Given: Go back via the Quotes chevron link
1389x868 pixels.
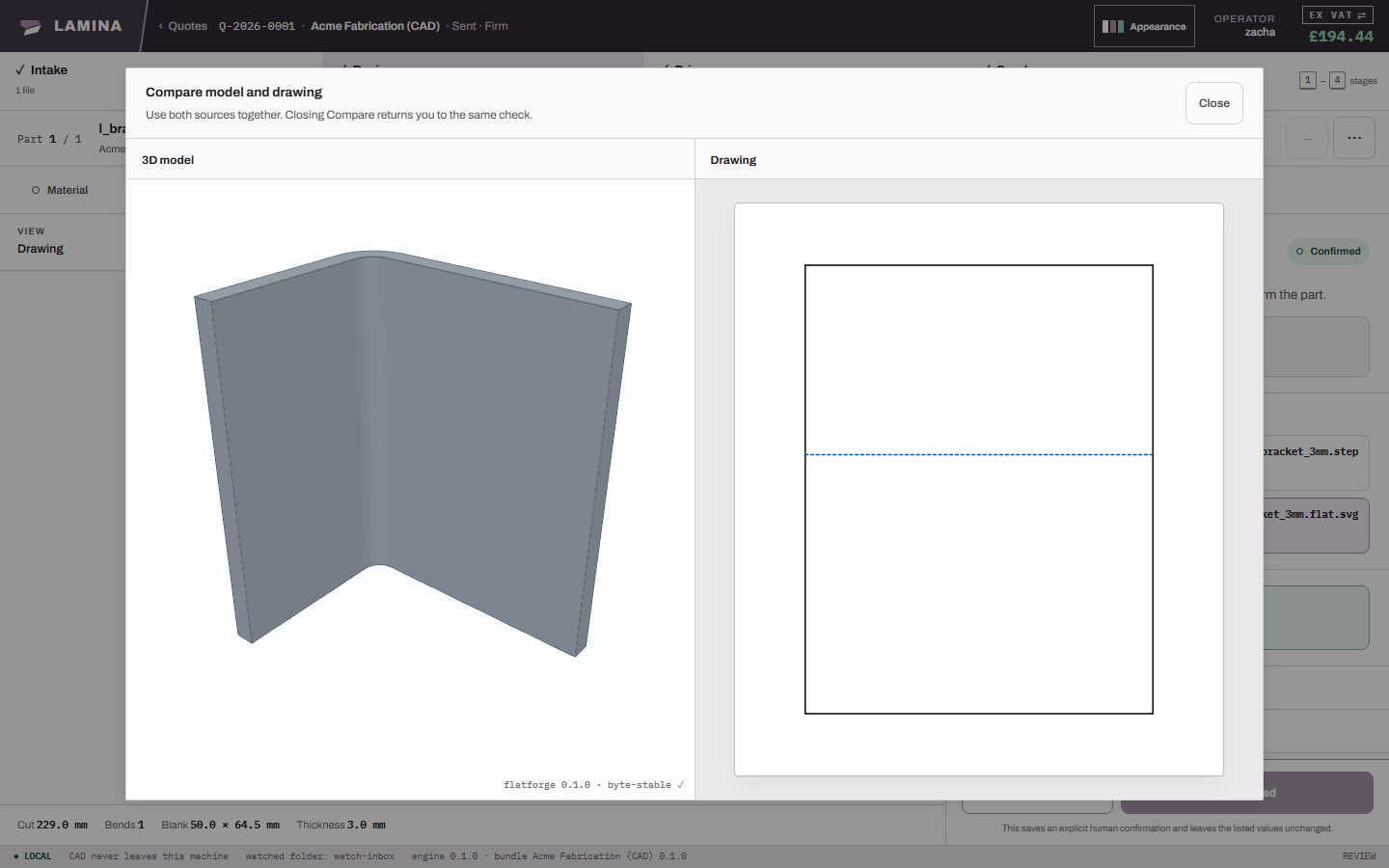Looking at the screenshot, I should click(x=183, y=26).
